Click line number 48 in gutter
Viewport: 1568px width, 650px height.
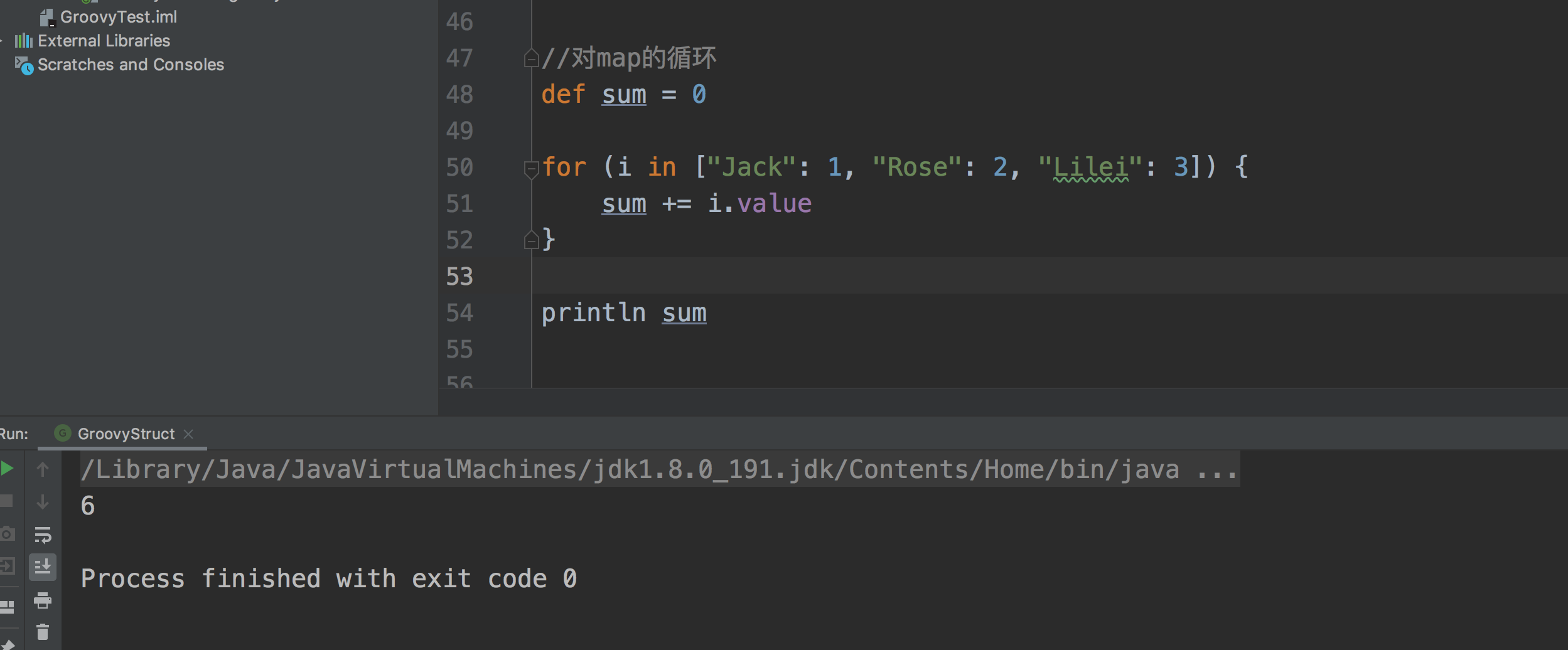point(459,94)
